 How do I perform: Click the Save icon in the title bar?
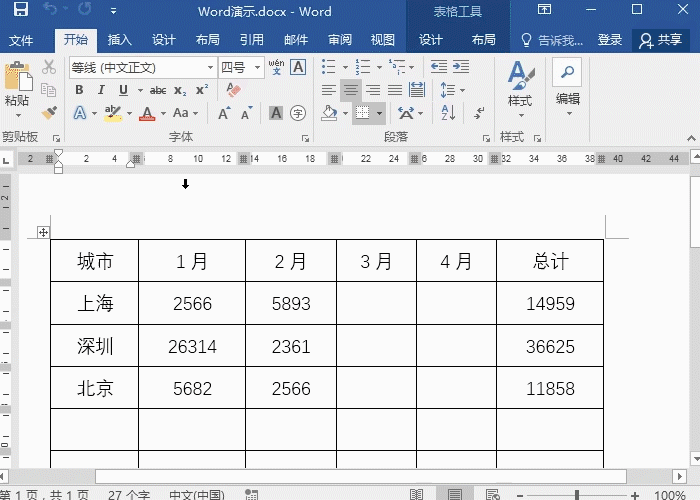click(x=21, y=10)
